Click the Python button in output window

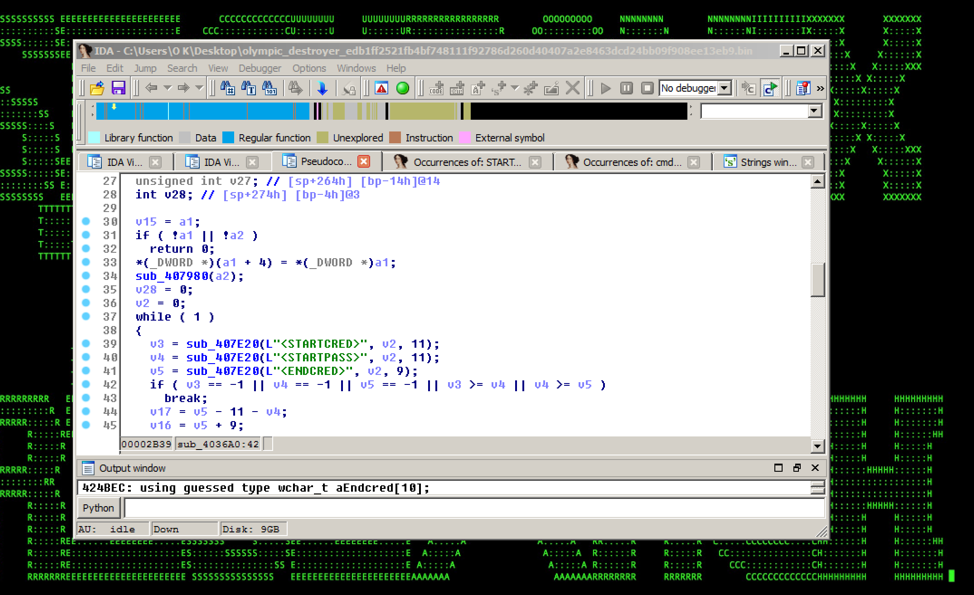tap(98, 508)
